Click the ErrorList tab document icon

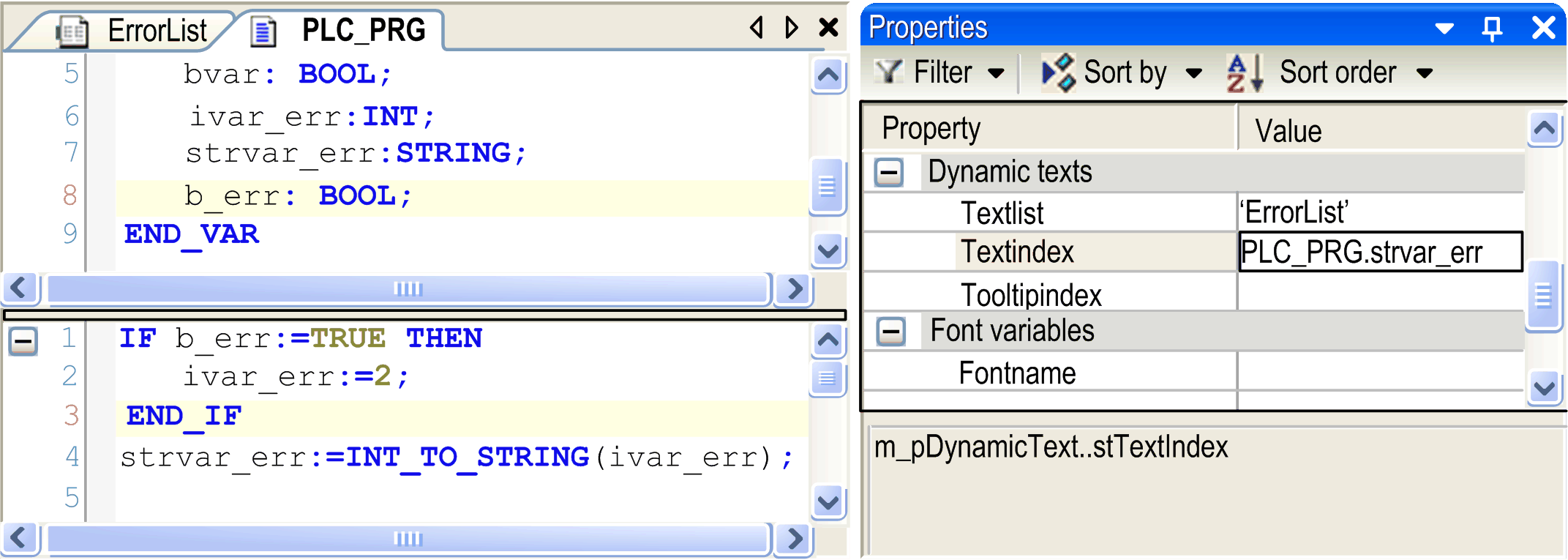coord(72,31)
